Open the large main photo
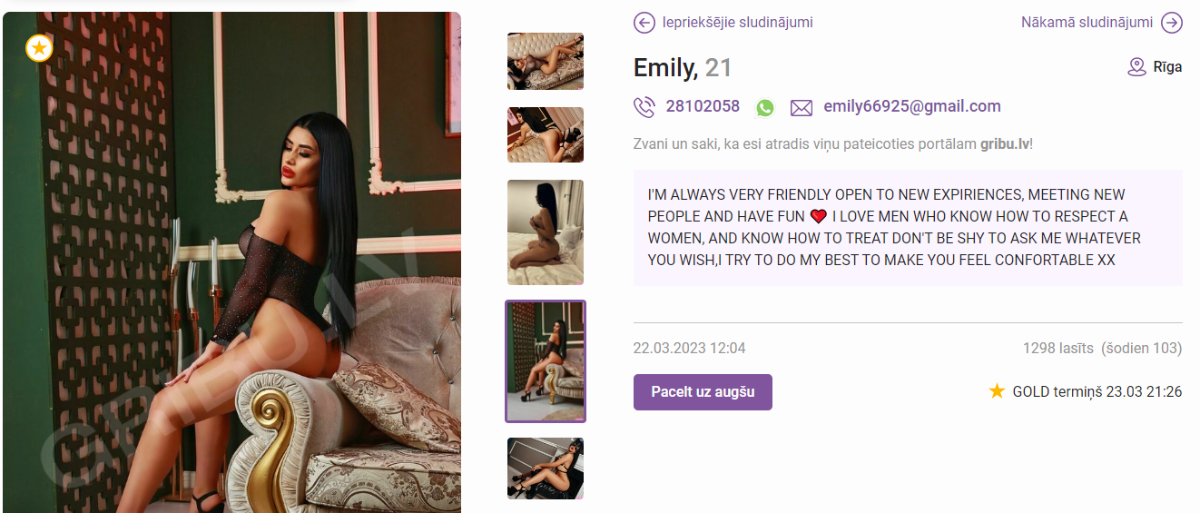The image size is (1200, 513). coord(232,262)
